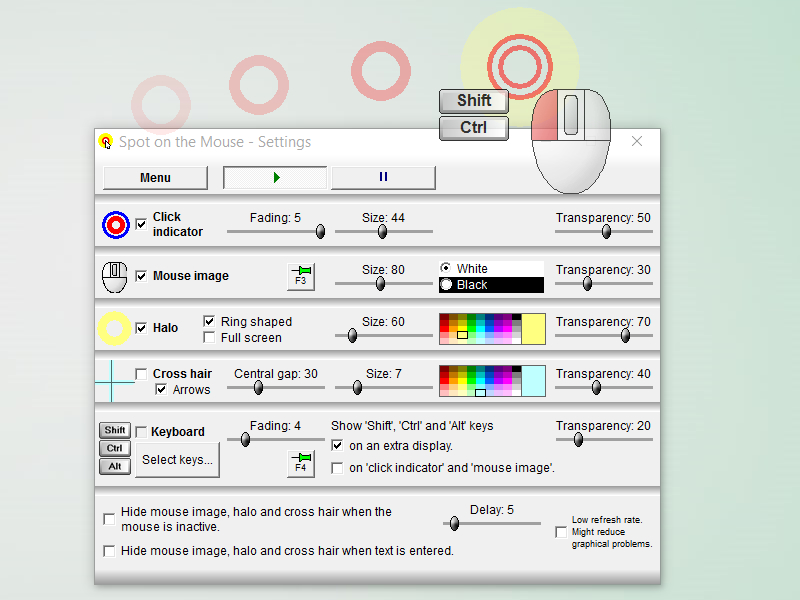The height and width of the screenshot is (600, 800).
Task: Toggle the Halo checkbox
Action: click(141, 328)
